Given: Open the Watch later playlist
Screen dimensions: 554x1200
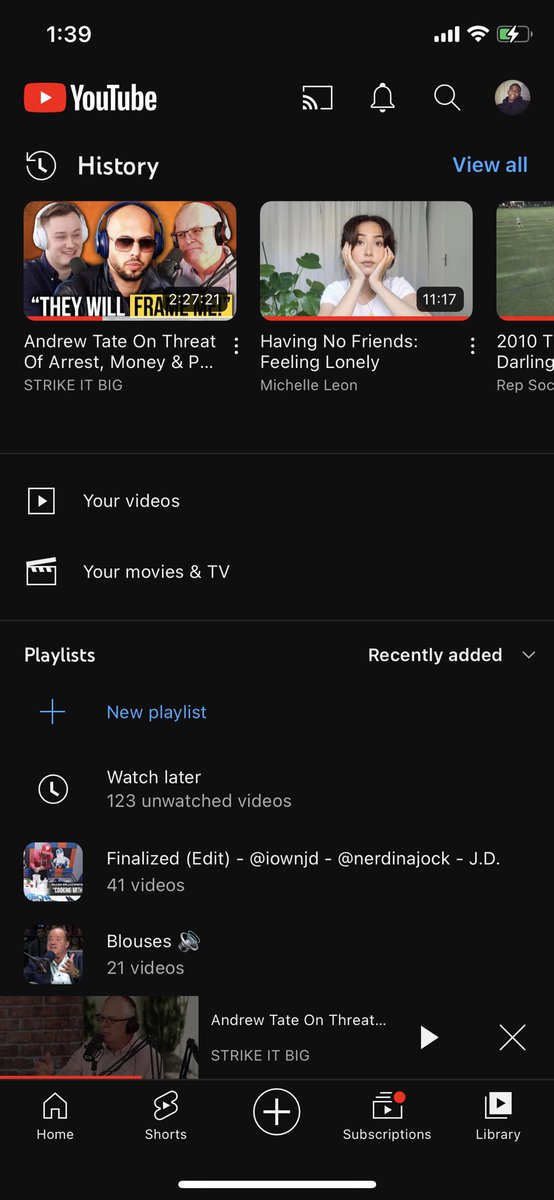Looking at the screenshot, I should click(x=277, y=788).
